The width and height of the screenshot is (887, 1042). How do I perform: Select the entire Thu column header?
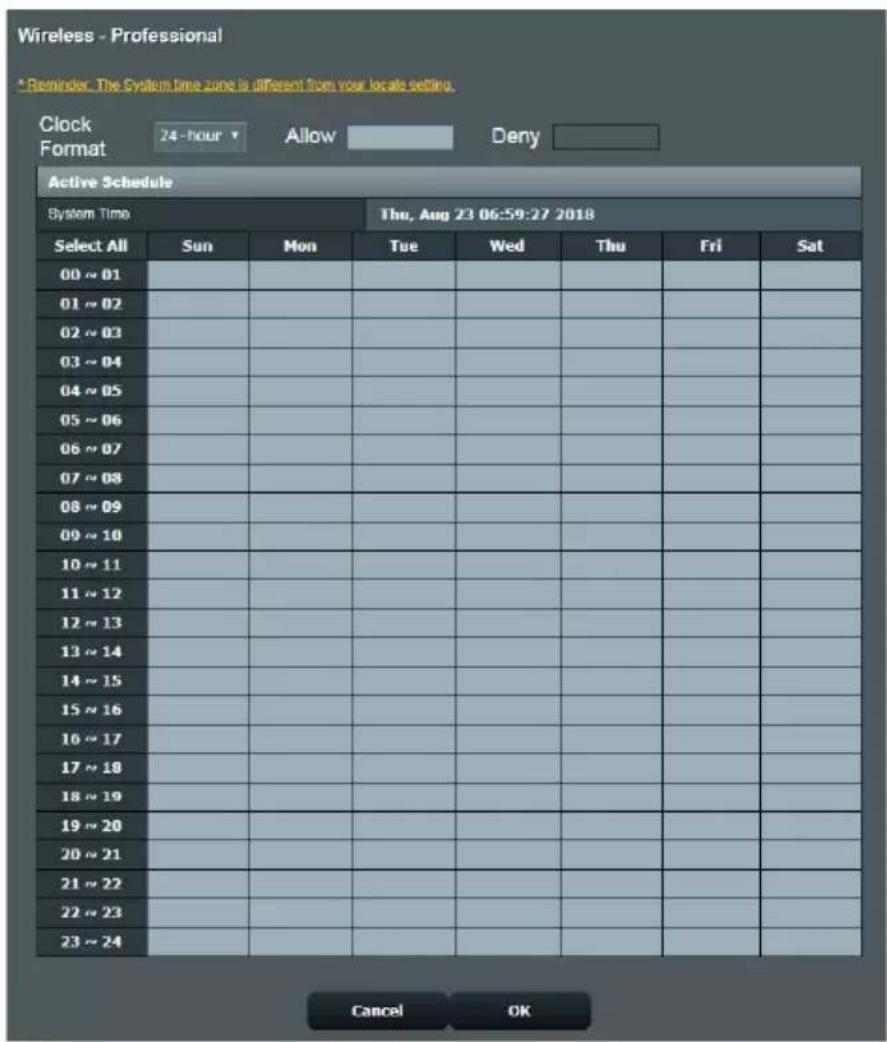(611, 246)
